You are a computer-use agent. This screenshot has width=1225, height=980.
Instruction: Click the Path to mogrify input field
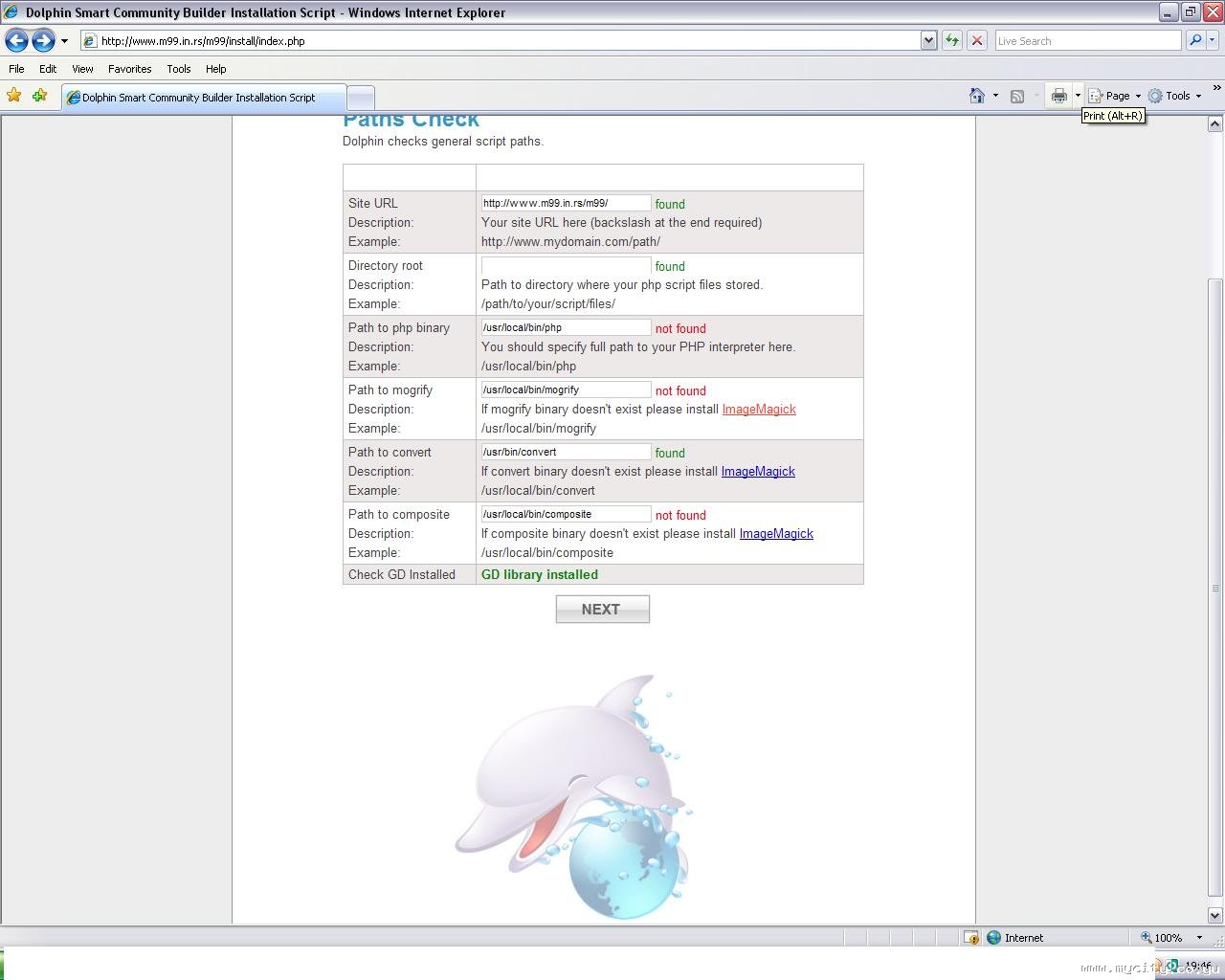pyautogui.click(x=566, y=390)
